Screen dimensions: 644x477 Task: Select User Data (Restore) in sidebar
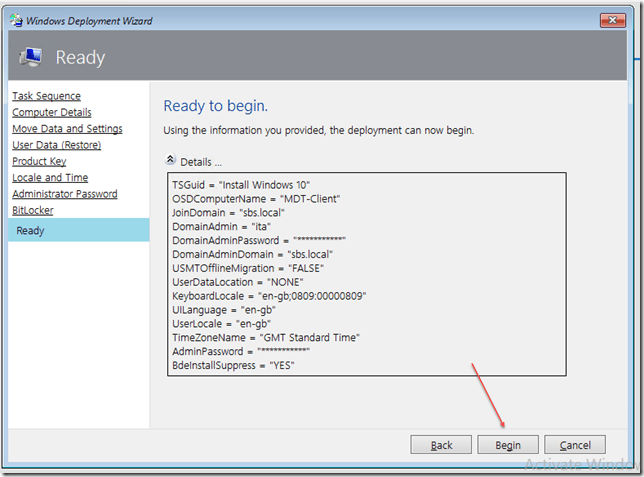click(56, 145)
